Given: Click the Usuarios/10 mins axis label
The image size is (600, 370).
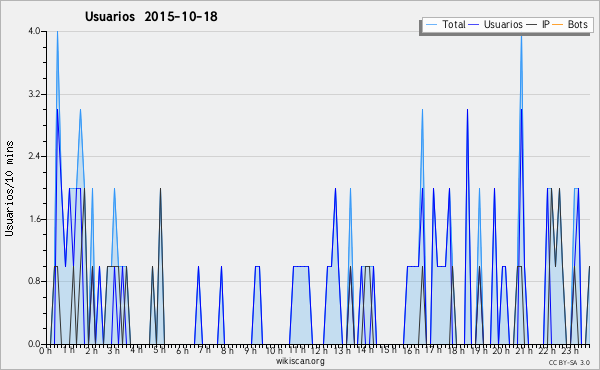Looking at the screenshot, I should pyautogui.click(x=9, y=189).
